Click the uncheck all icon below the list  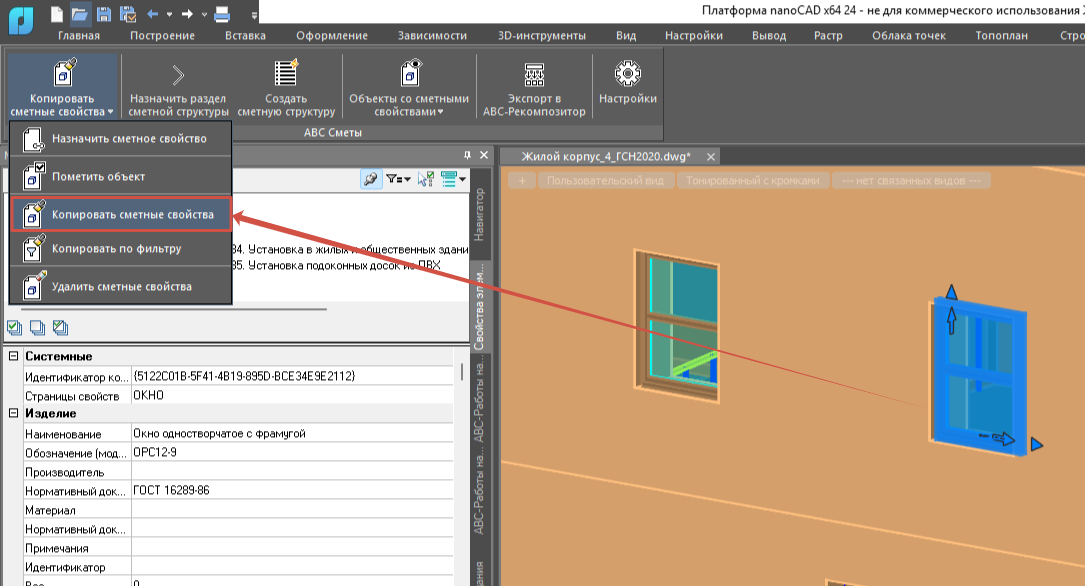point(37,327)
